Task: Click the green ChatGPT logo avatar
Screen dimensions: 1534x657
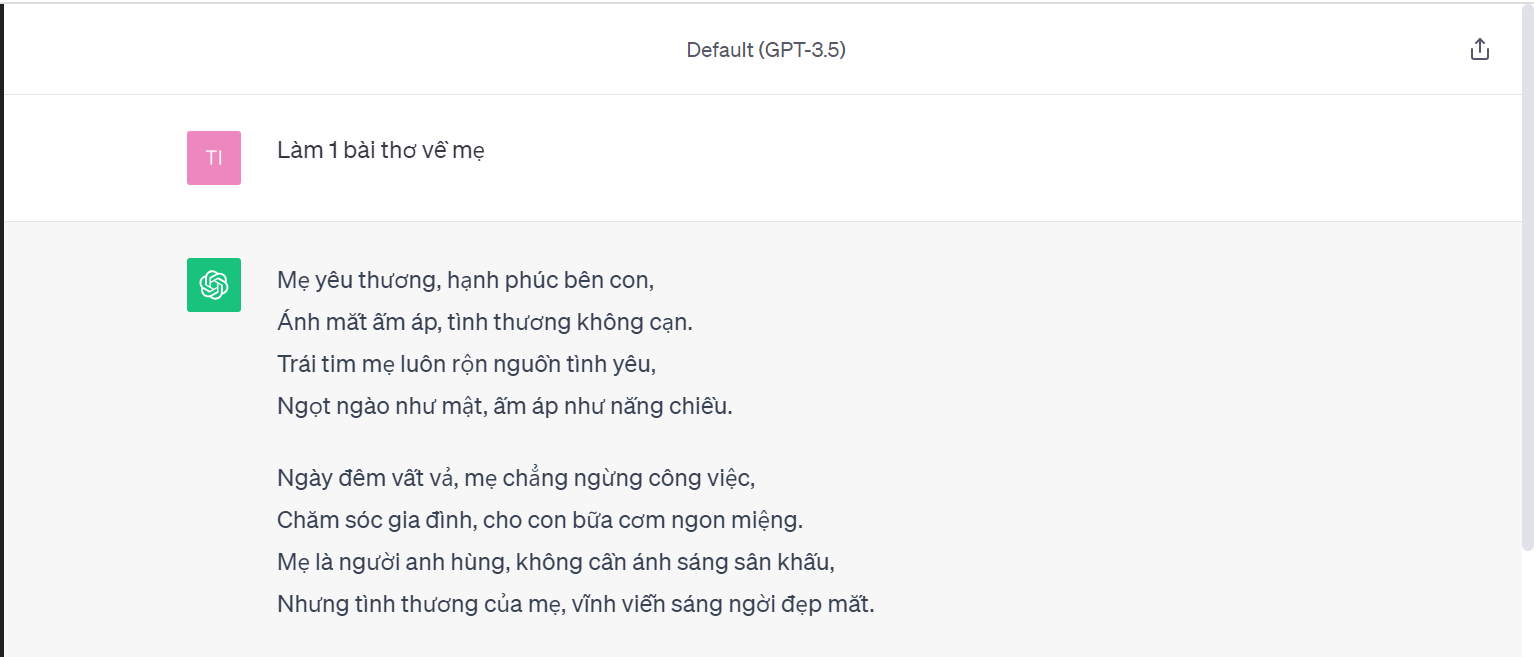Action: point(214,285)
